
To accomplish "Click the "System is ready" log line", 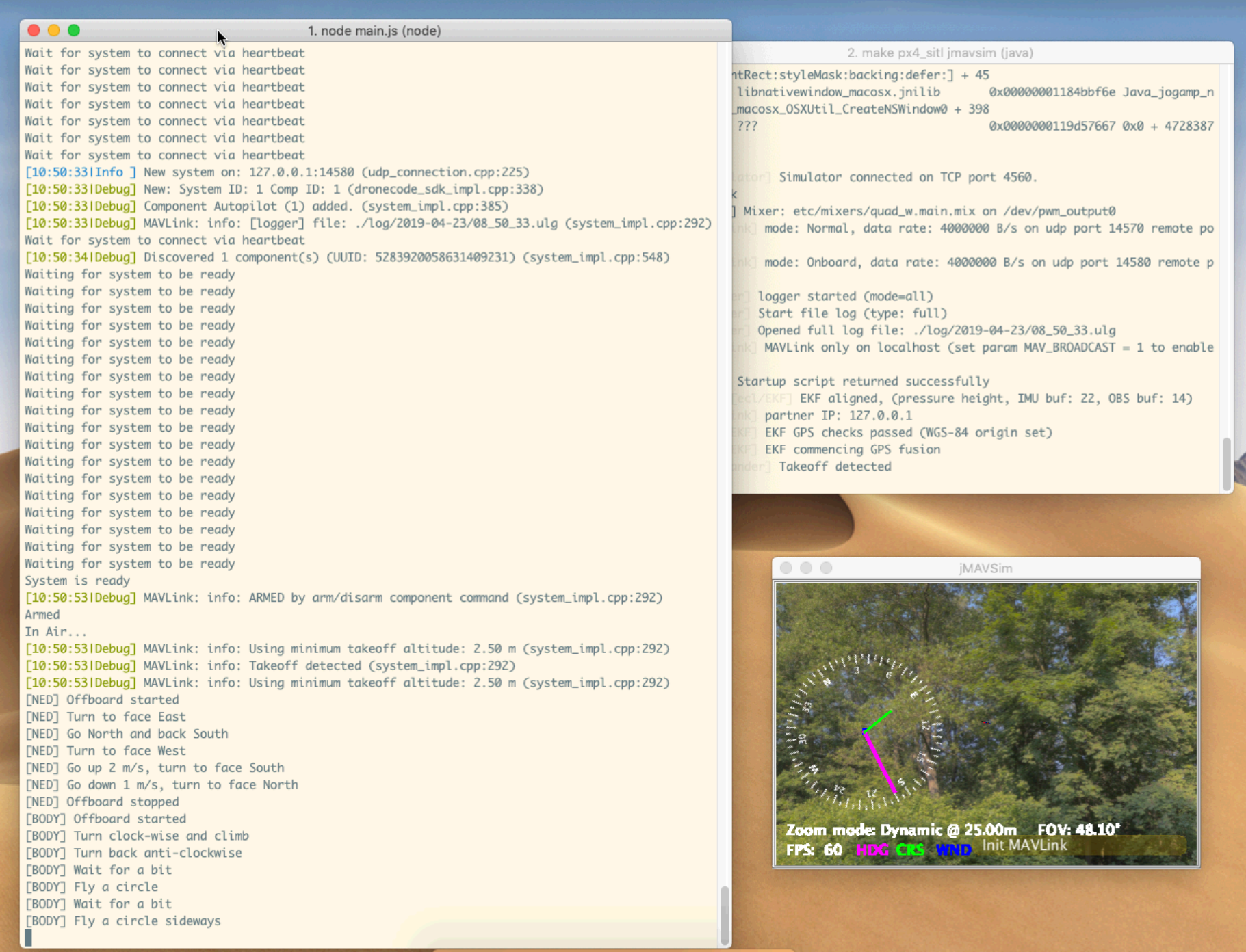I will 77,581.
